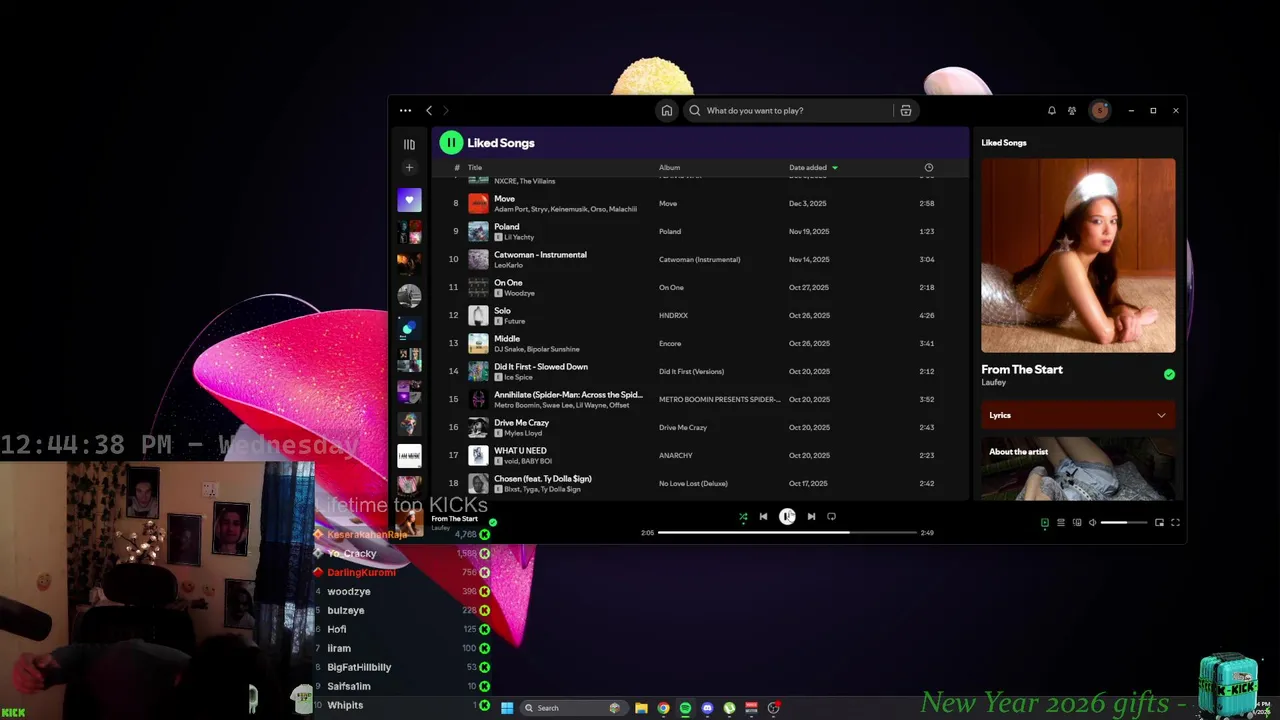1280x720 pixels.
Task: Open Connect to a device
Action: [1077, 523]
